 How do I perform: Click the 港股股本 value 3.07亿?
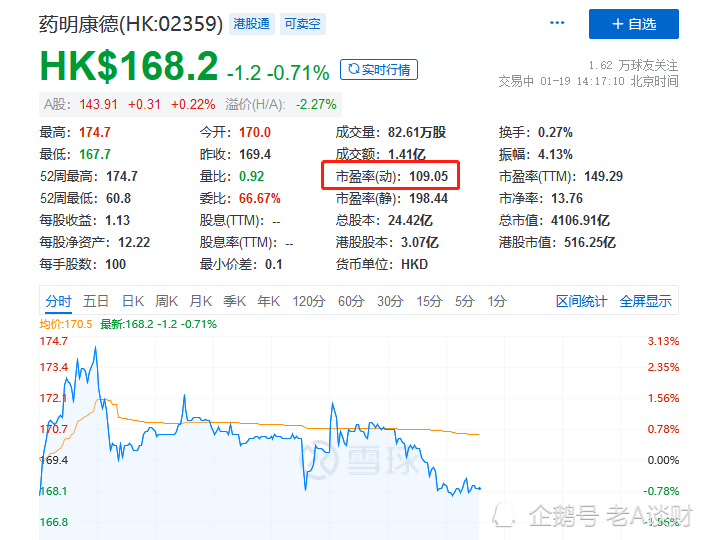(x=420, y=242)
